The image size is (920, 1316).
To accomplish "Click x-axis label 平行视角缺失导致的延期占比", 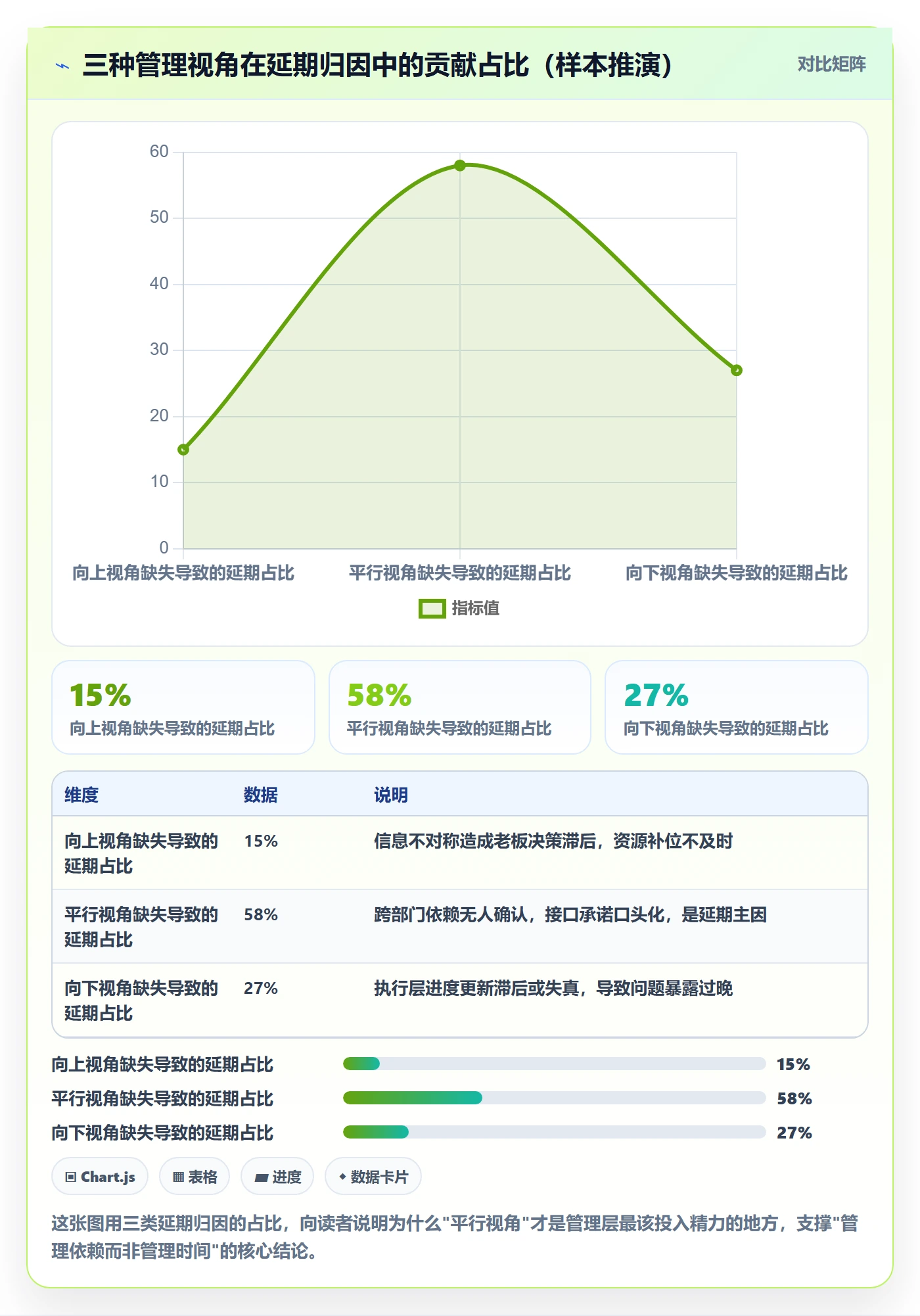I will pos(460,573).
